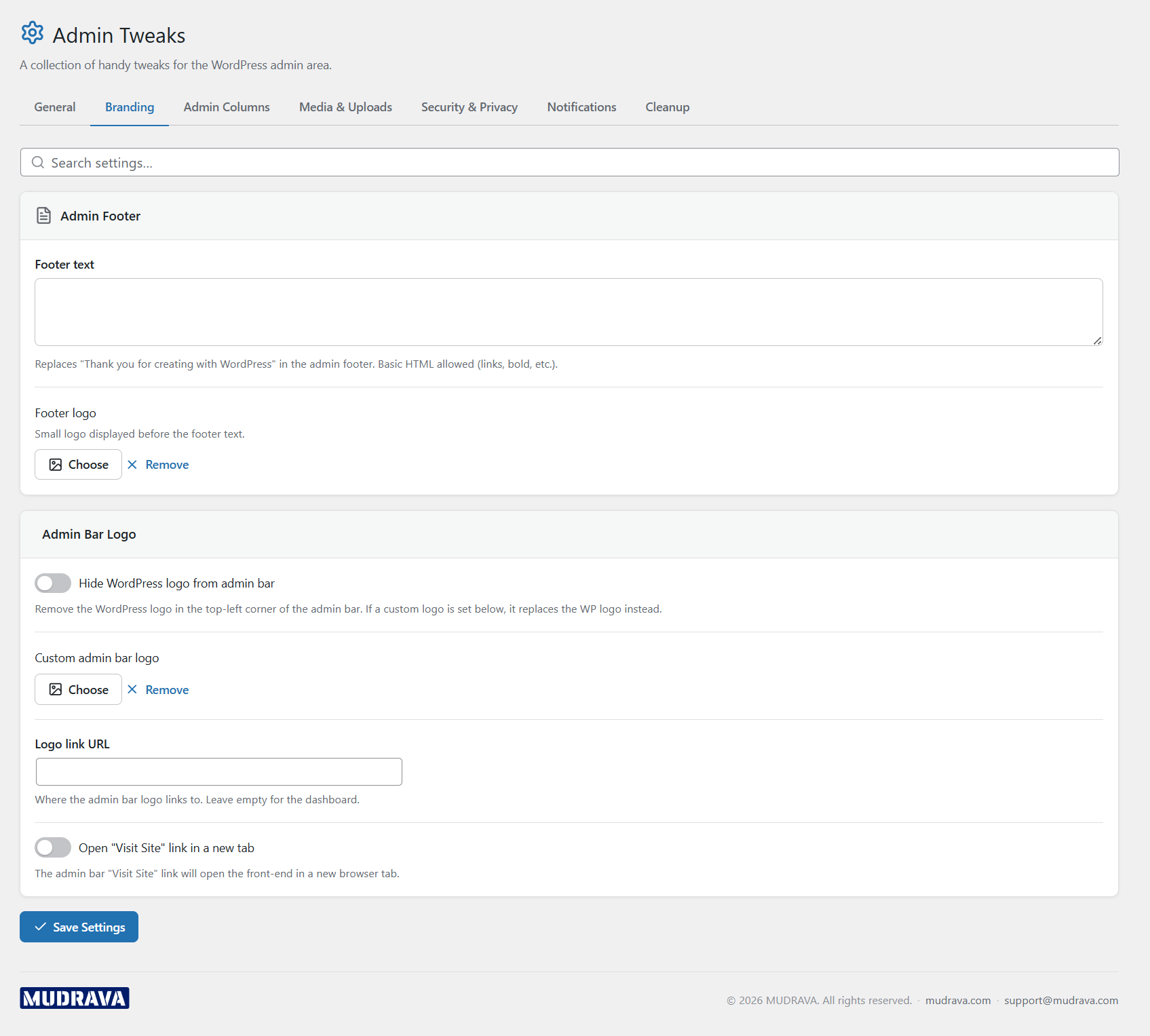The width and height of the screenshot is (1150, 1036).
Task: Click the Save Settings button
Action: (x=79, y=927)
